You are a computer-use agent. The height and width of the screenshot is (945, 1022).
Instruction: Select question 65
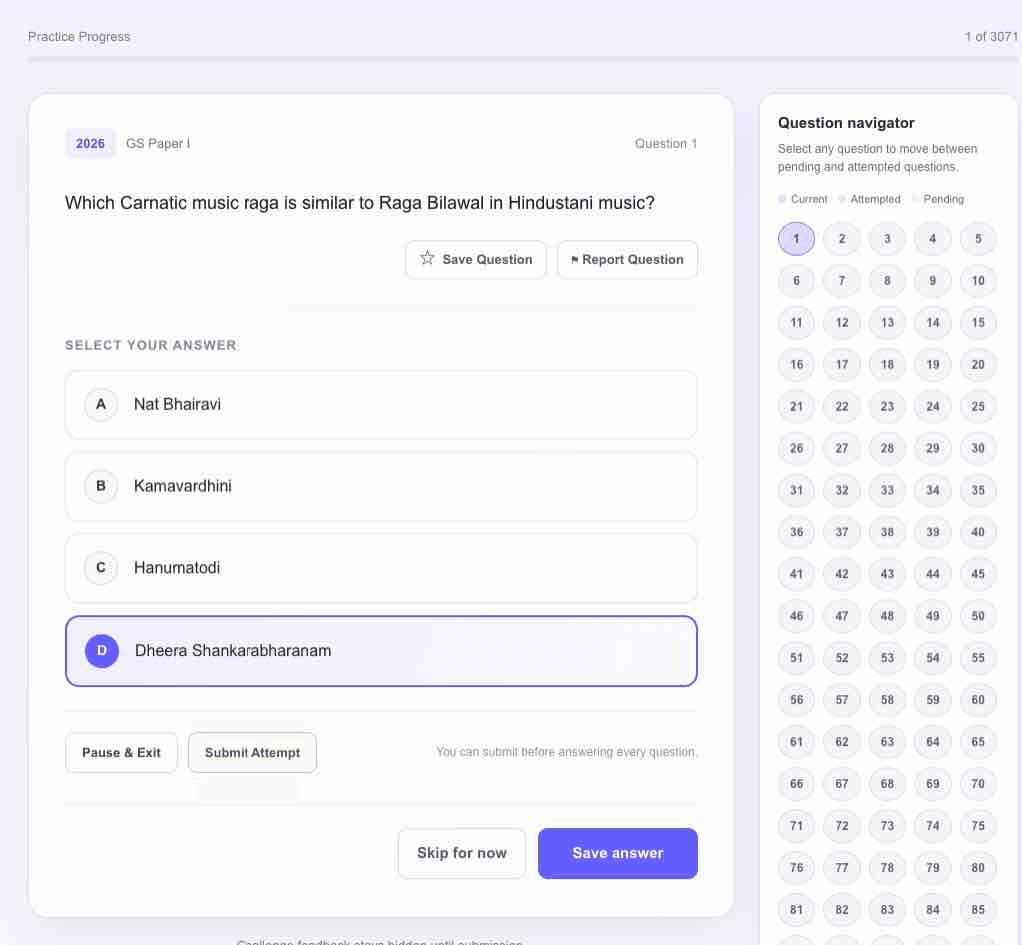click(x=978, y=742)
